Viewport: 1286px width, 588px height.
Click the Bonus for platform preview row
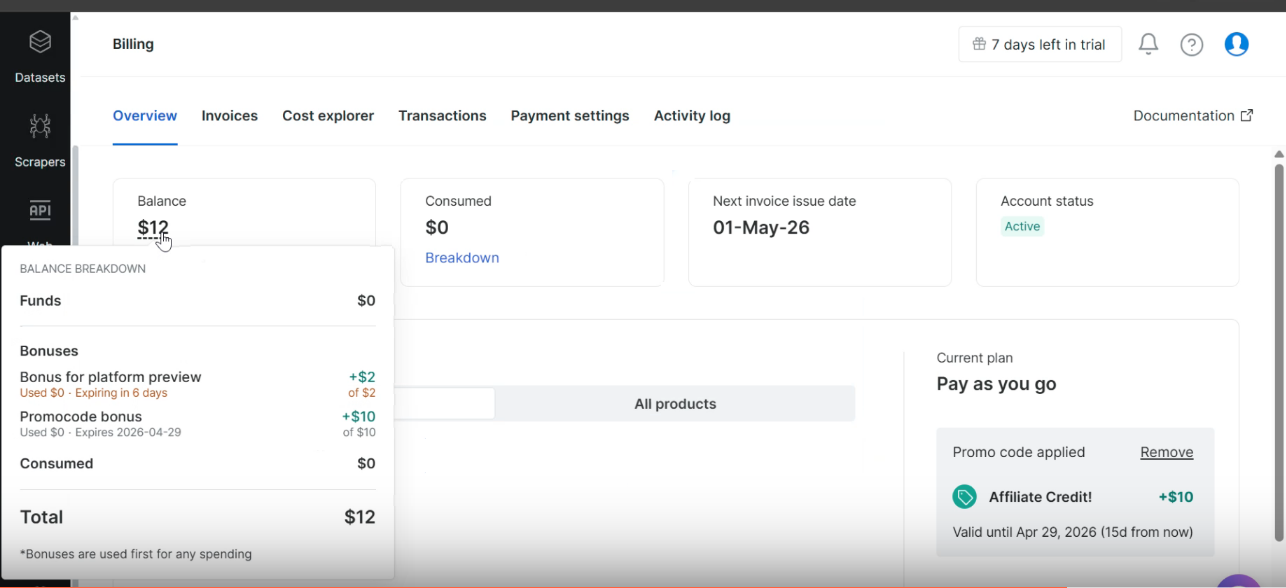198,385
